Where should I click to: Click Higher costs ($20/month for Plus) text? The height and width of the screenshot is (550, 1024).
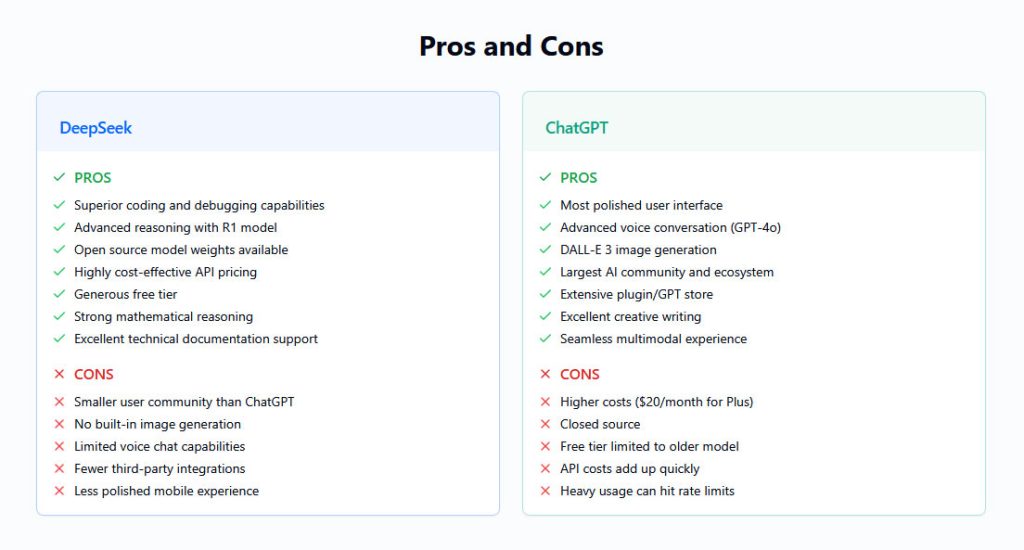click(656, 402)
